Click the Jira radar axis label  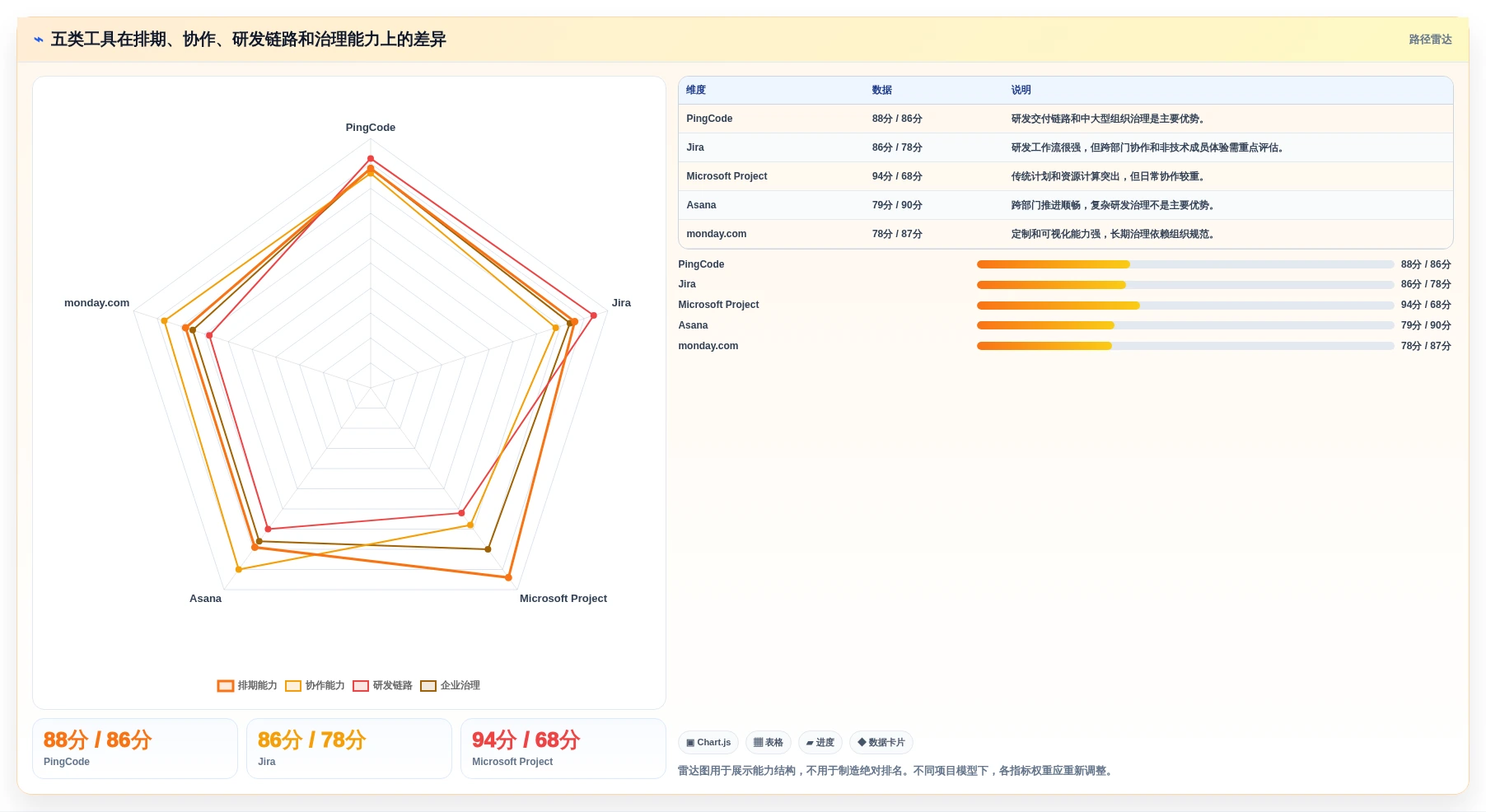pos(621,303)
